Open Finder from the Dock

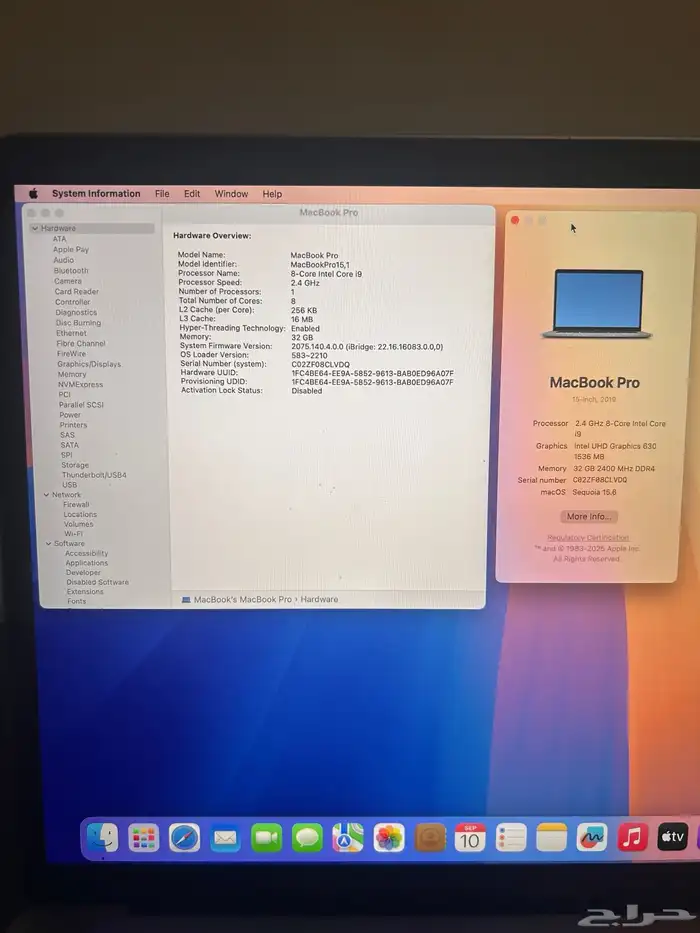tap(102, 838)
